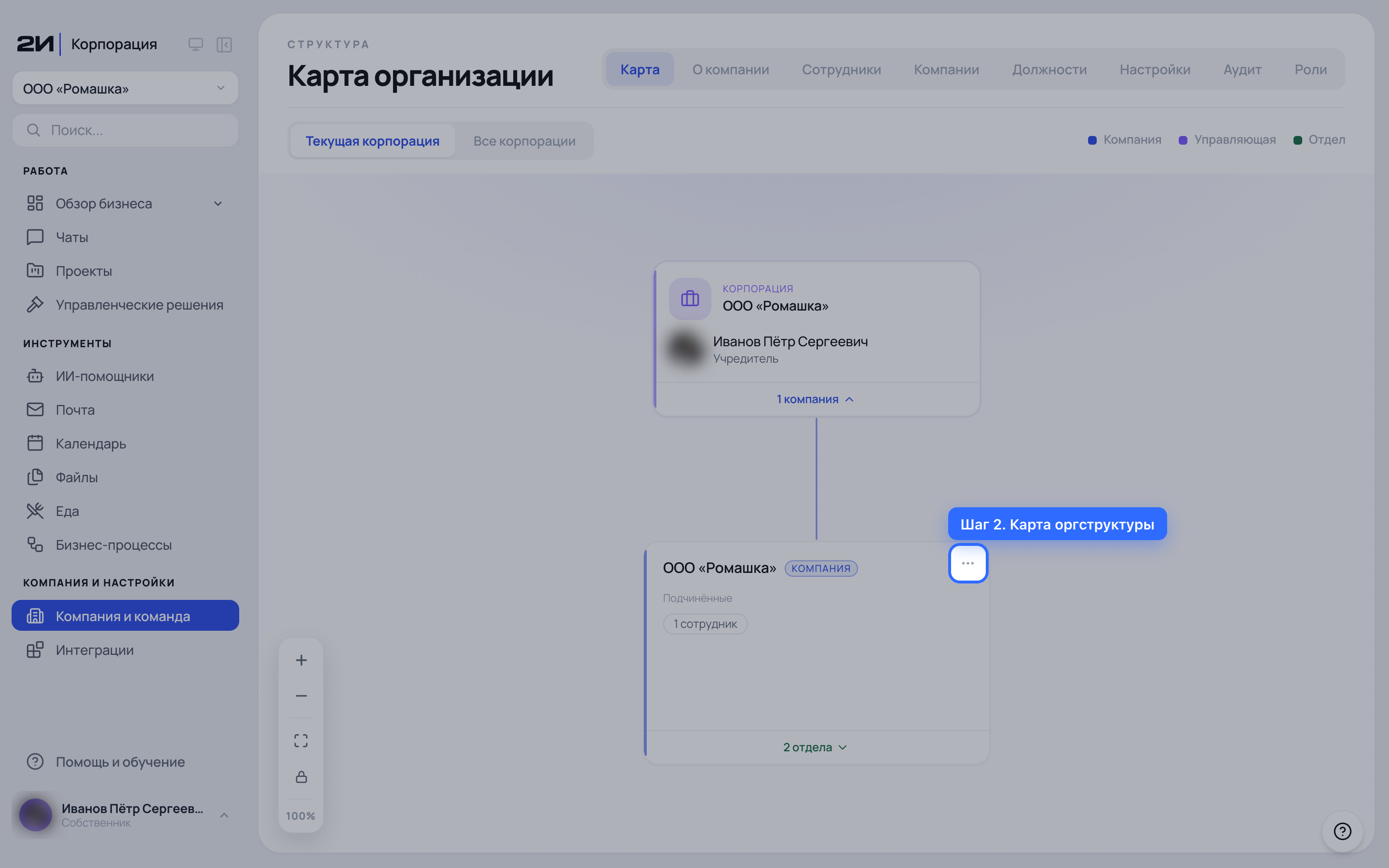Viewport: 1389px width, 868px height.
Task: Zoom out the map with minus button
Action: pyautogui.click(x=301, y=696)
